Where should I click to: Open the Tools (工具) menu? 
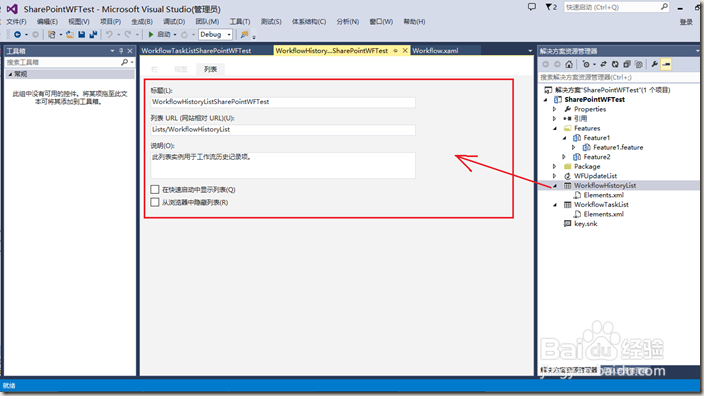[x=240, y=22]
